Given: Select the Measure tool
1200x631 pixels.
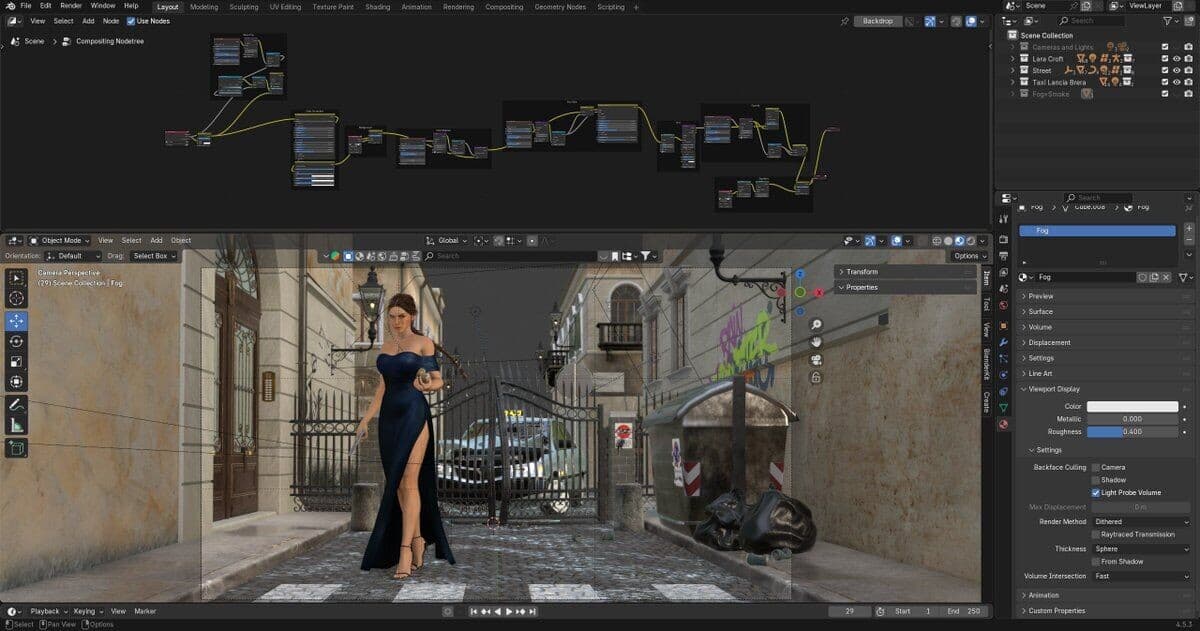Looking at the screenshot, I should (x=16, y=425).
